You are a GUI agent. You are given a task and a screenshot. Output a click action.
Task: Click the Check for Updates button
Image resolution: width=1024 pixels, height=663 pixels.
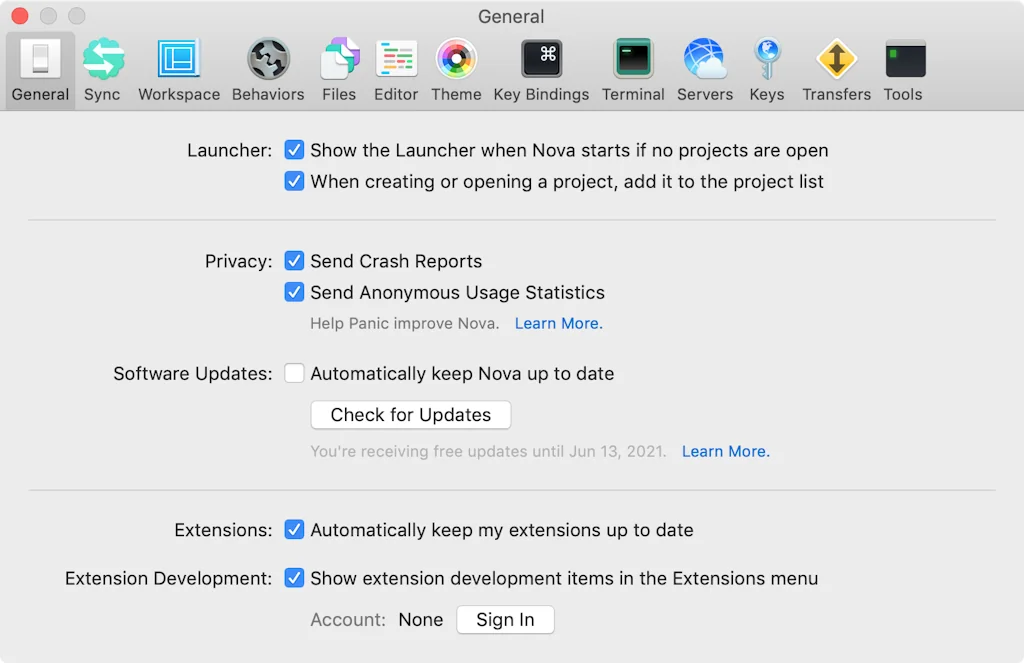[x=410, y=414]
